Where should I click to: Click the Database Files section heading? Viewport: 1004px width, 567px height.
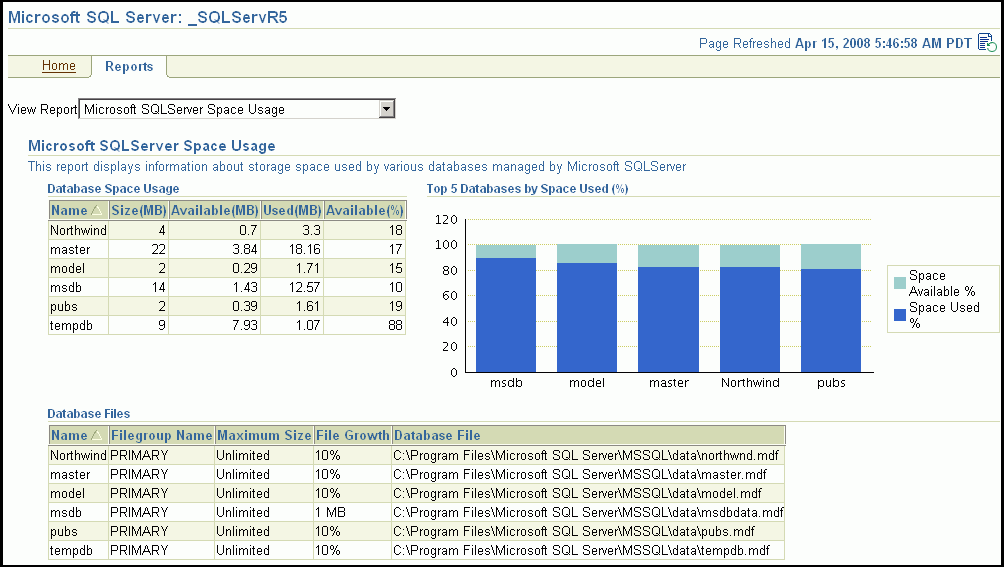tap(88, 414)
